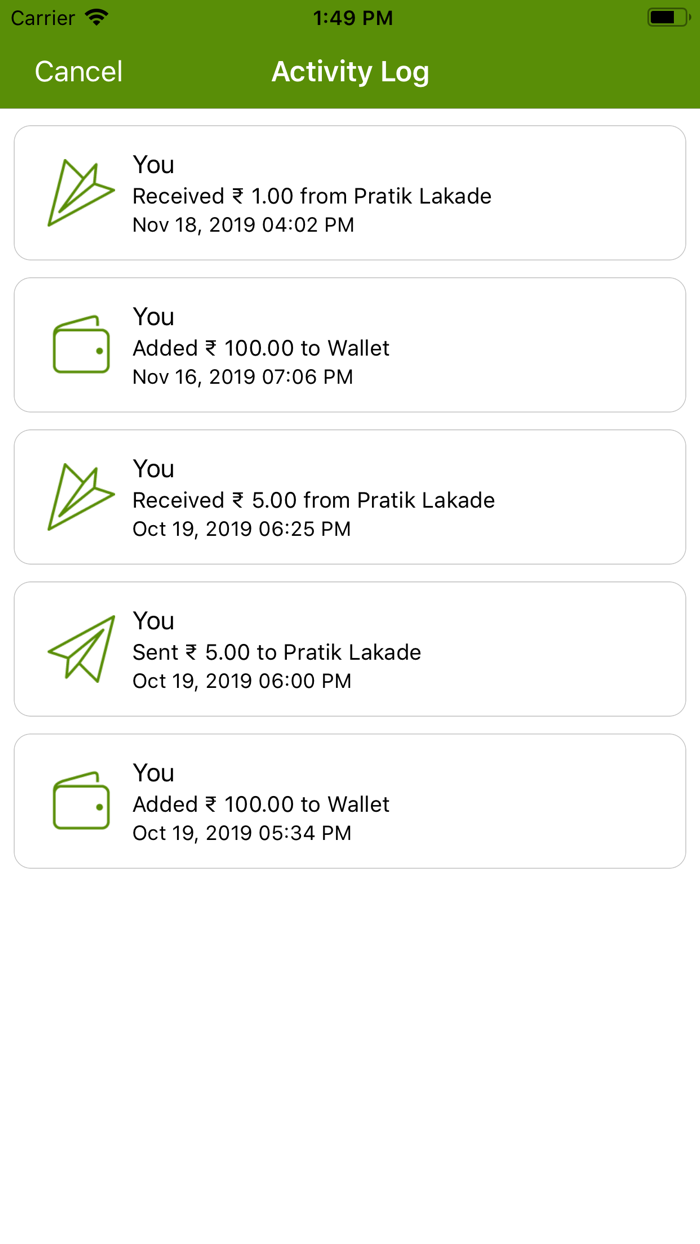This screenshot has height=1244, width=700.
Task: Click the Wi-Fi icon in status bar
Action: click(x=96, y=18)
